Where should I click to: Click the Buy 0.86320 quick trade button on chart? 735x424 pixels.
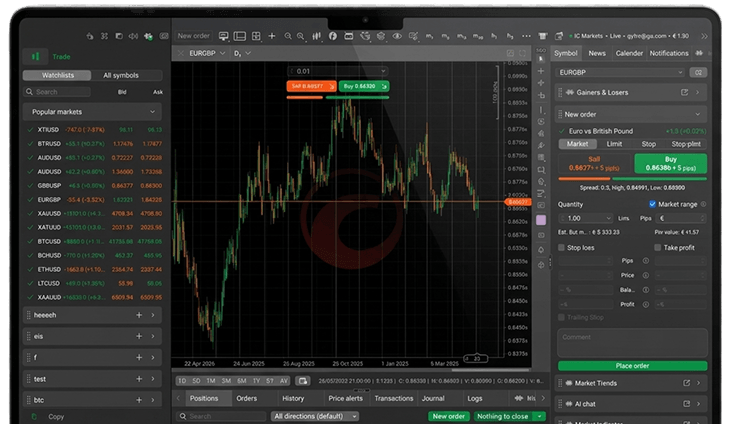(x=364, y=86)
